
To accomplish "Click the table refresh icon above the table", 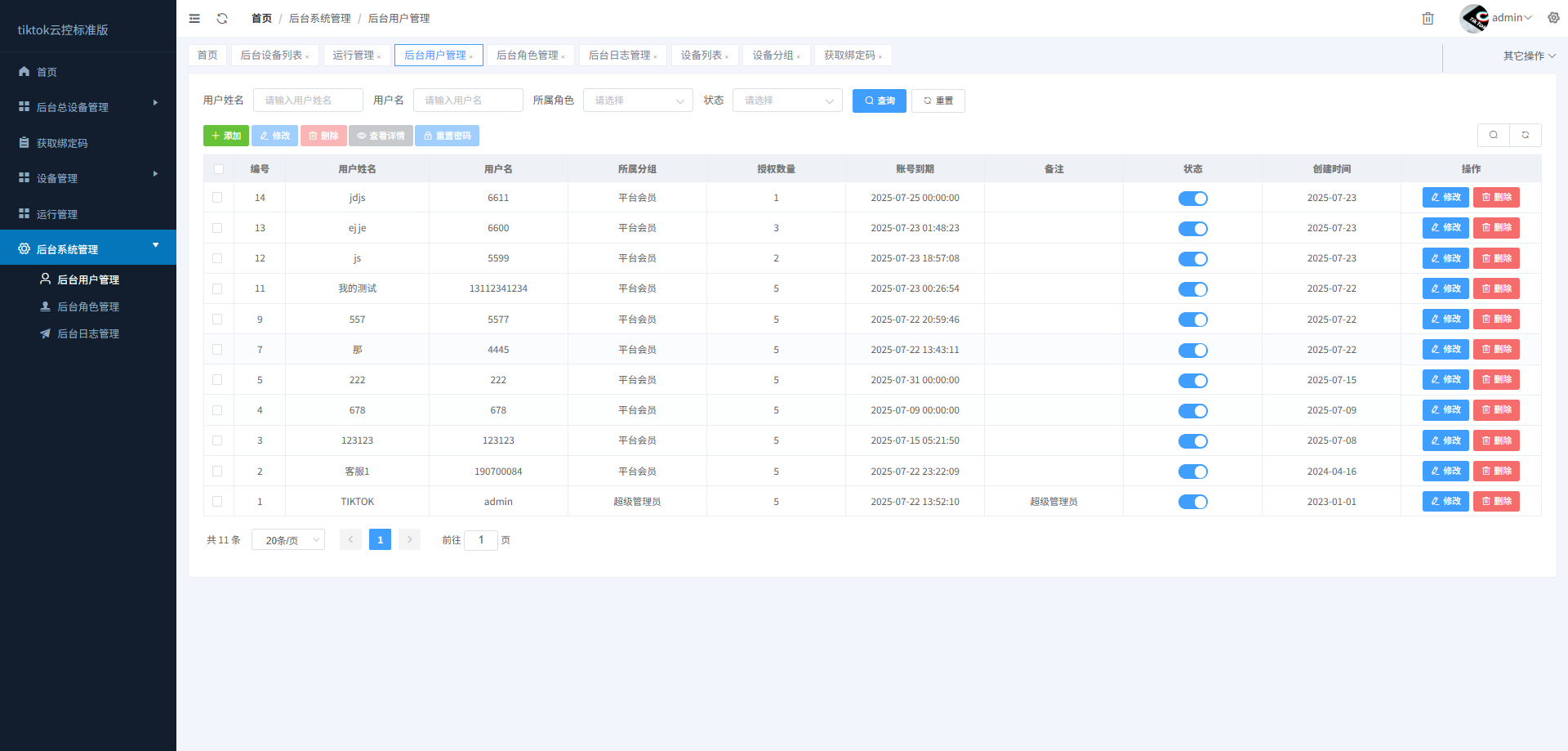I will (1525, 135).
